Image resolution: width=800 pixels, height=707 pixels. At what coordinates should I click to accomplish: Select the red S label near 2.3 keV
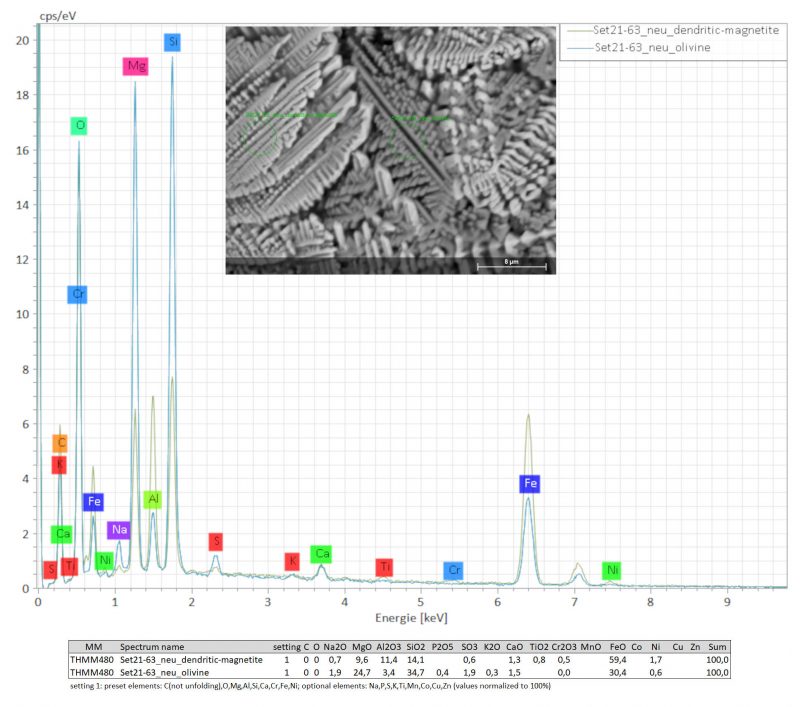point(216,542)
